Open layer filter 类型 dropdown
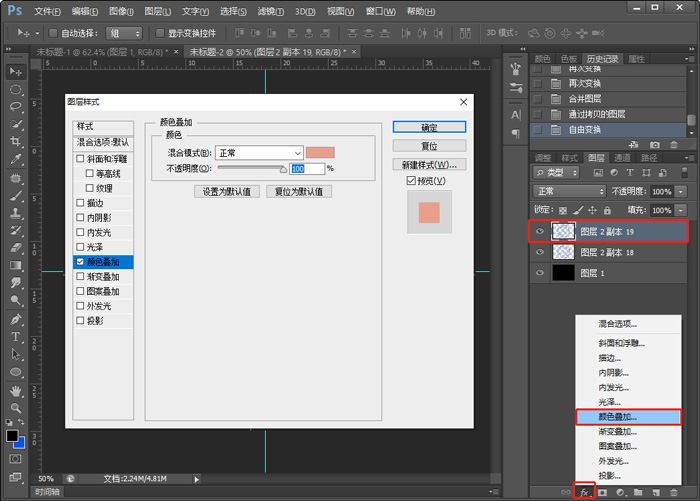Screen dimensions: 700x501 [x=556, y=172]
